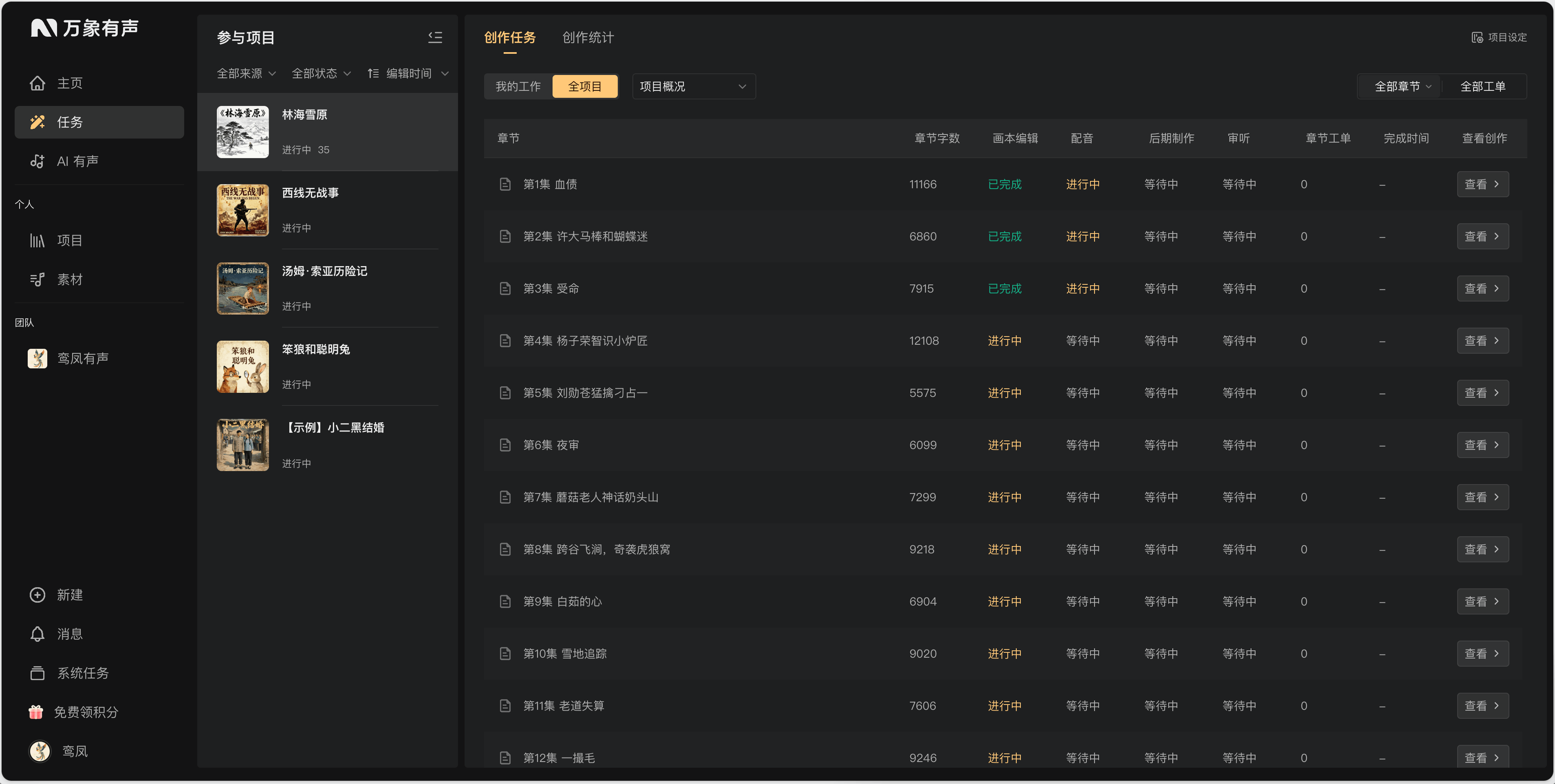Open 项目设定 settings icon
1555x784 pixels.
click(1476, 37)
